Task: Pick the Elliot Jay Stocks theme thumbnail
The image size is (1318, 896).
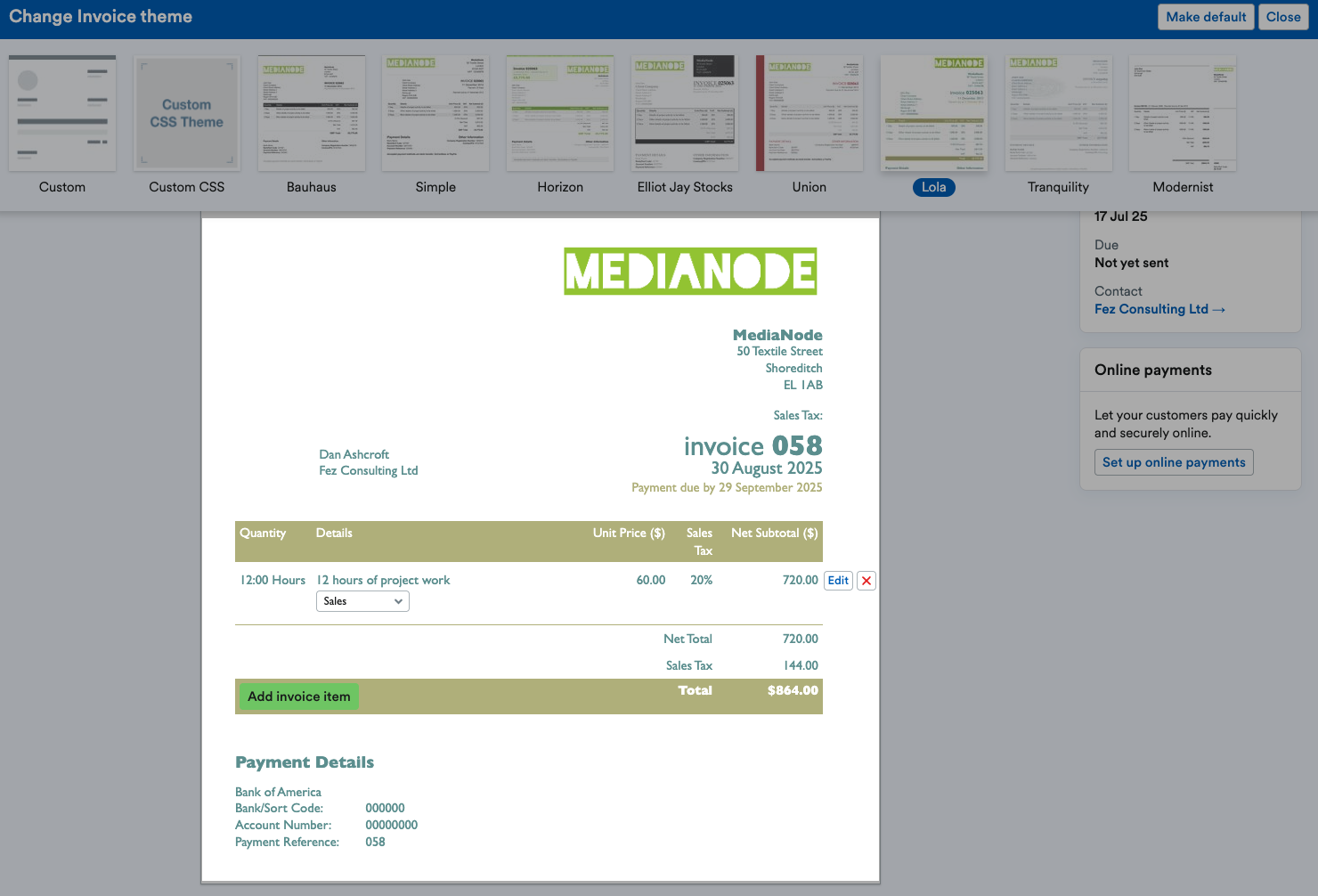Action: coord(685,113)
